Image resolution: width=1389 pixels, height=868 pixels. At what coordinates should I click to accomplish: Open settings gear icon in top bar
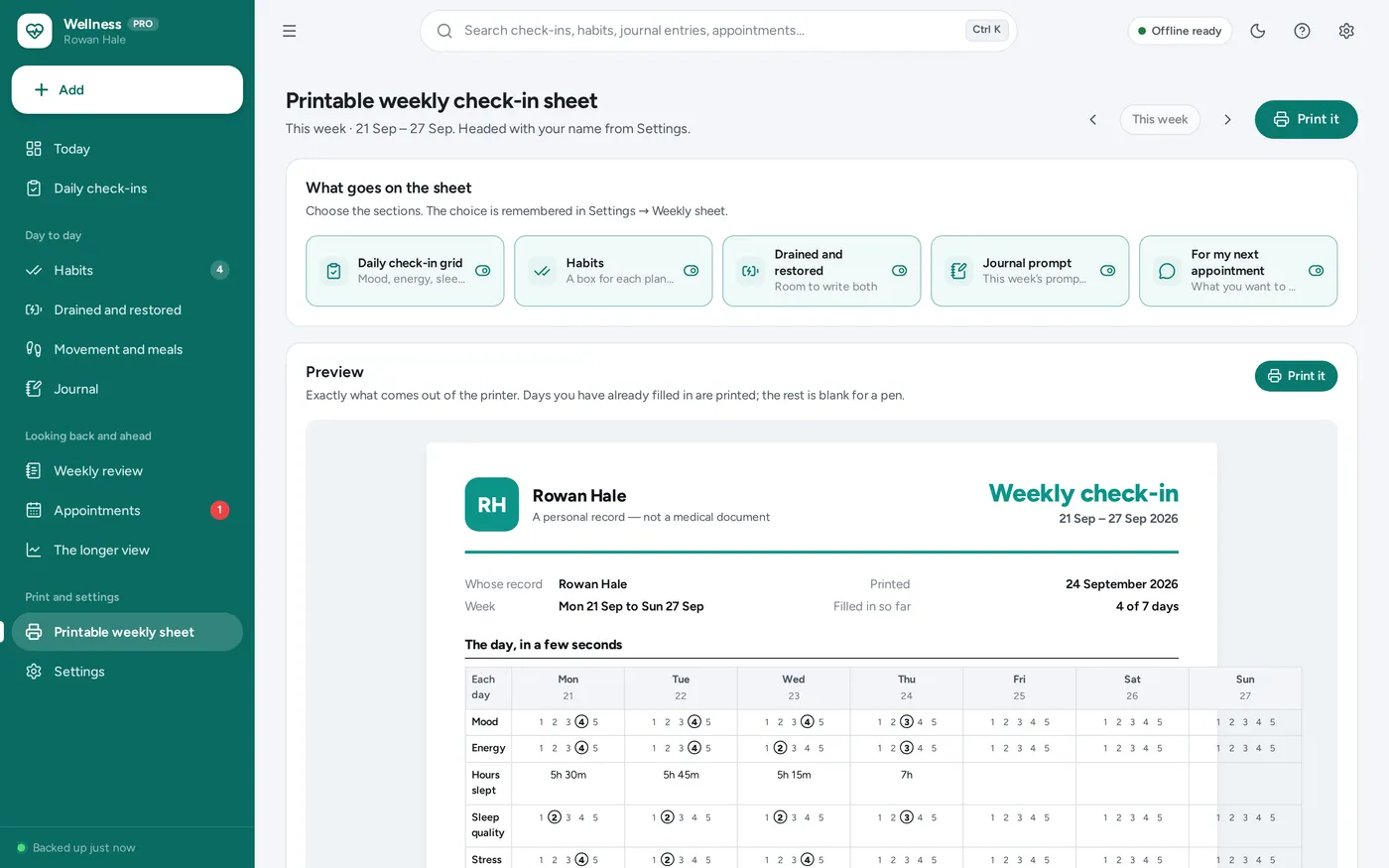click(1346, 31)
